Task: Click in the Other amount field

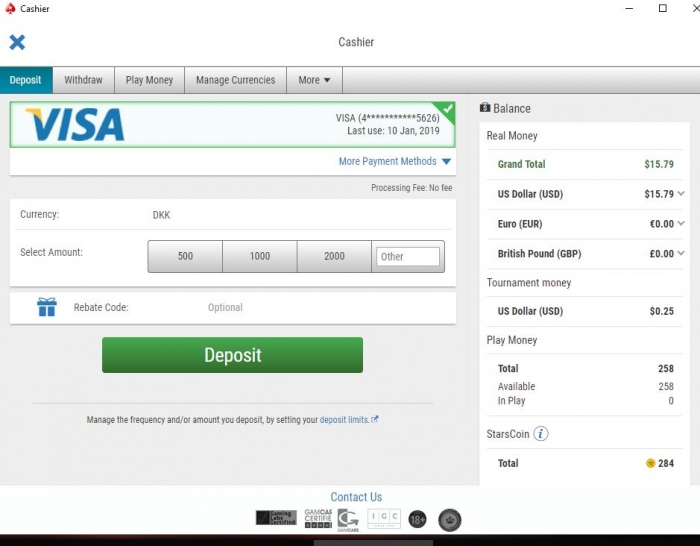Action: [x=408, y=256]
